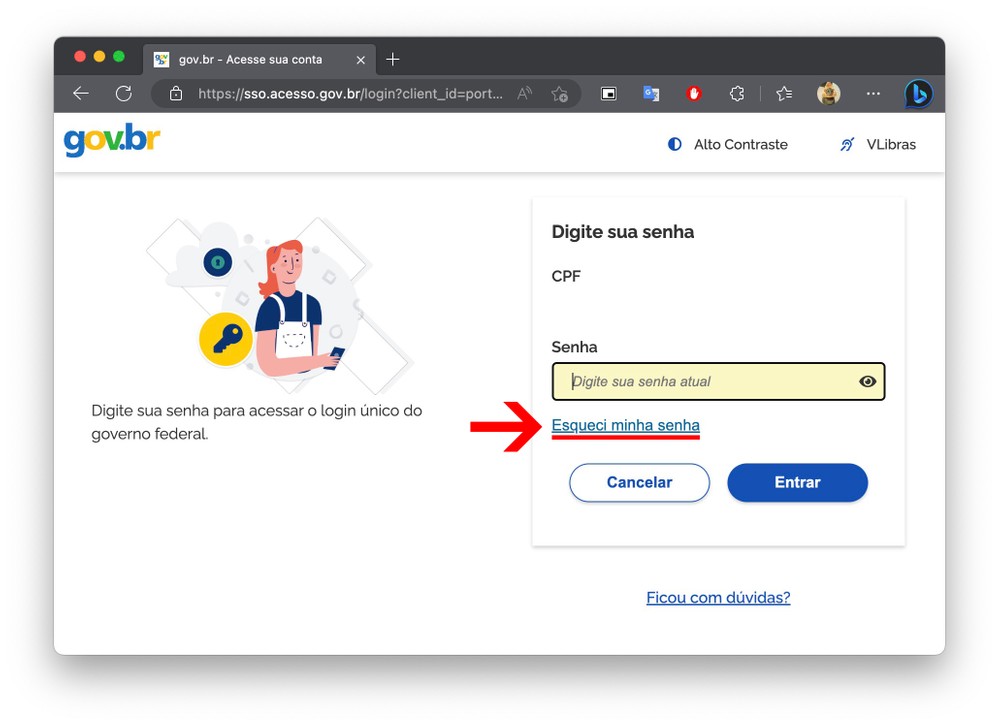
Task: Open the Ficou com dúvidas? link
Action: (718, 598)
